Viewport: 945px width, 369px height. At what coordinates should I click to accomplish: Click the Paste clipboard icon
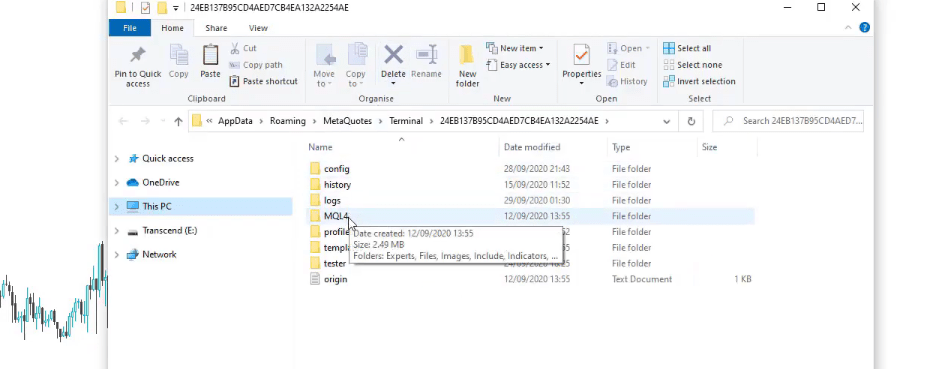click(210, 55)
